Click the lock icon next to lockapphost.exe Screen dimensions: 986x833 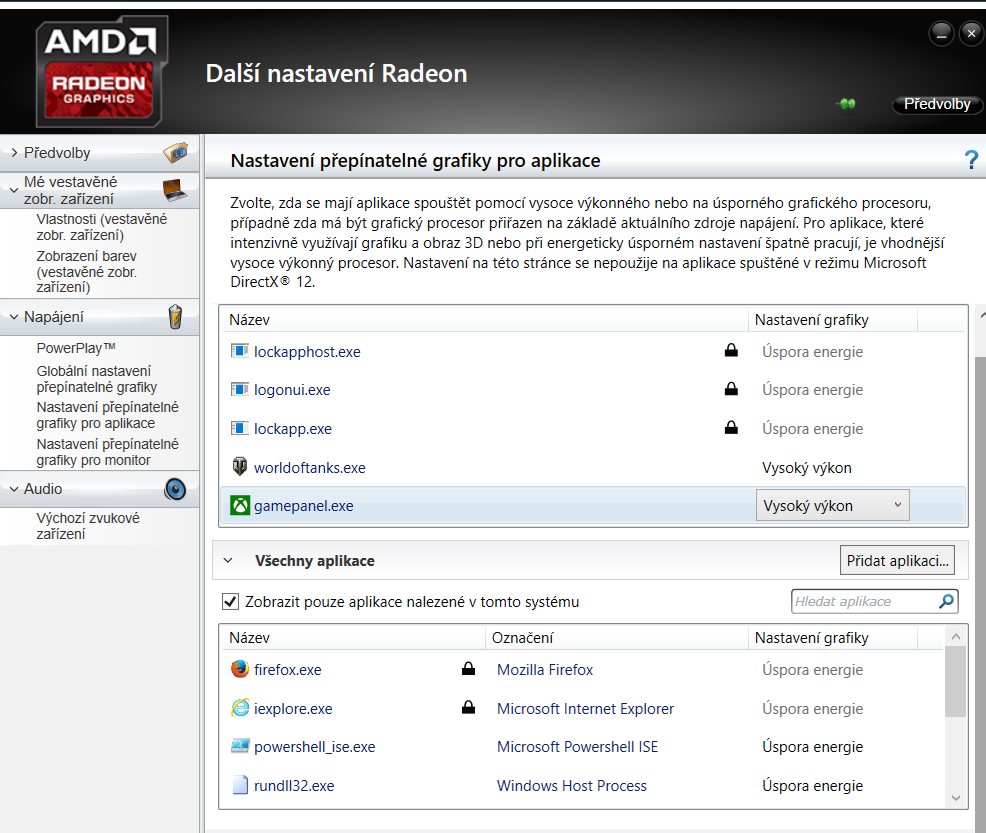tap(731, 351)
